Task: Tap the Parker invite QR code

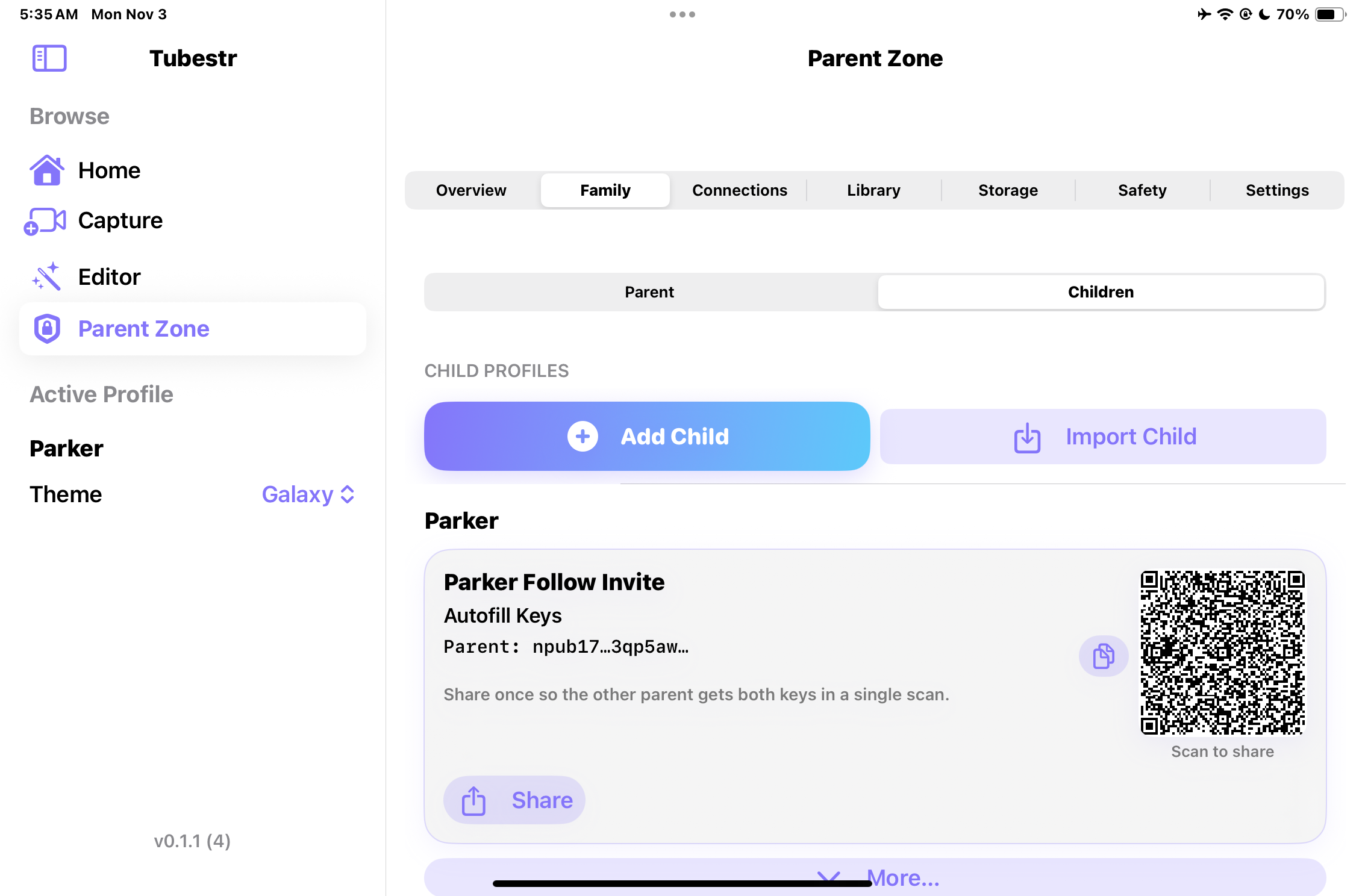Action: [1222, 653]
